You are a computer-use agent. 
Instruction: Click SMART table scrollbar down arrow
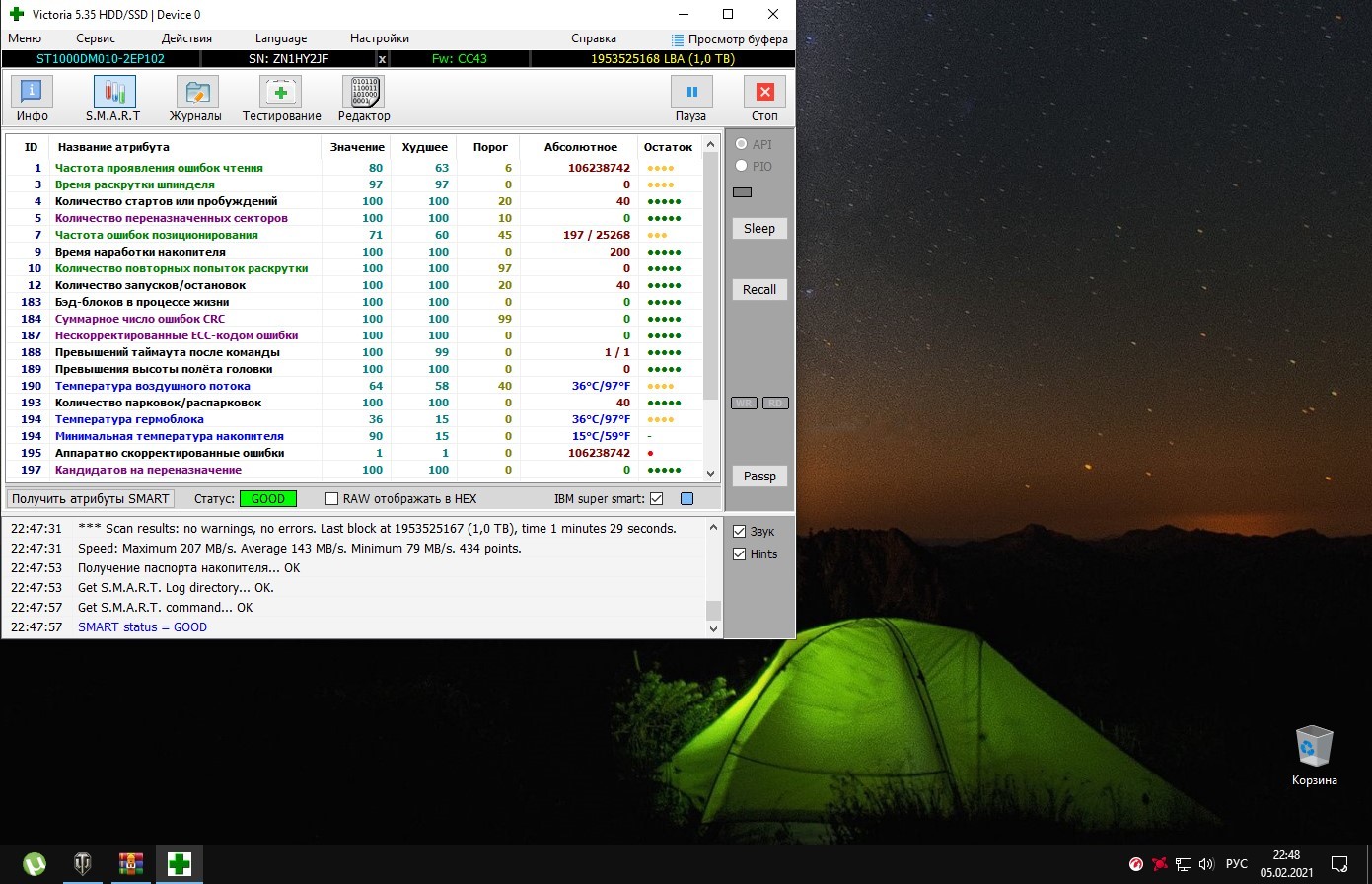click(711, 474)
